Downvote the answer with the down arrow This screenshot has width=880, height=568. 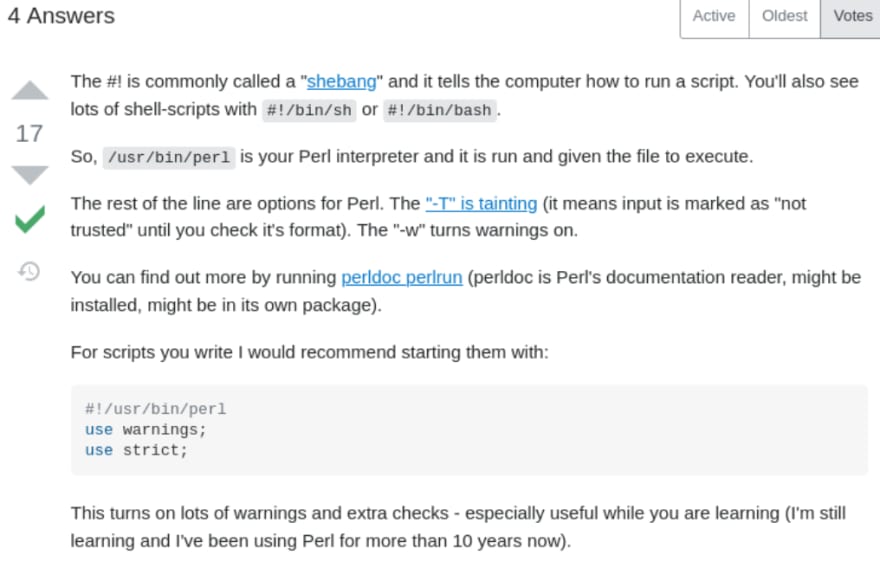click(30, 175)
